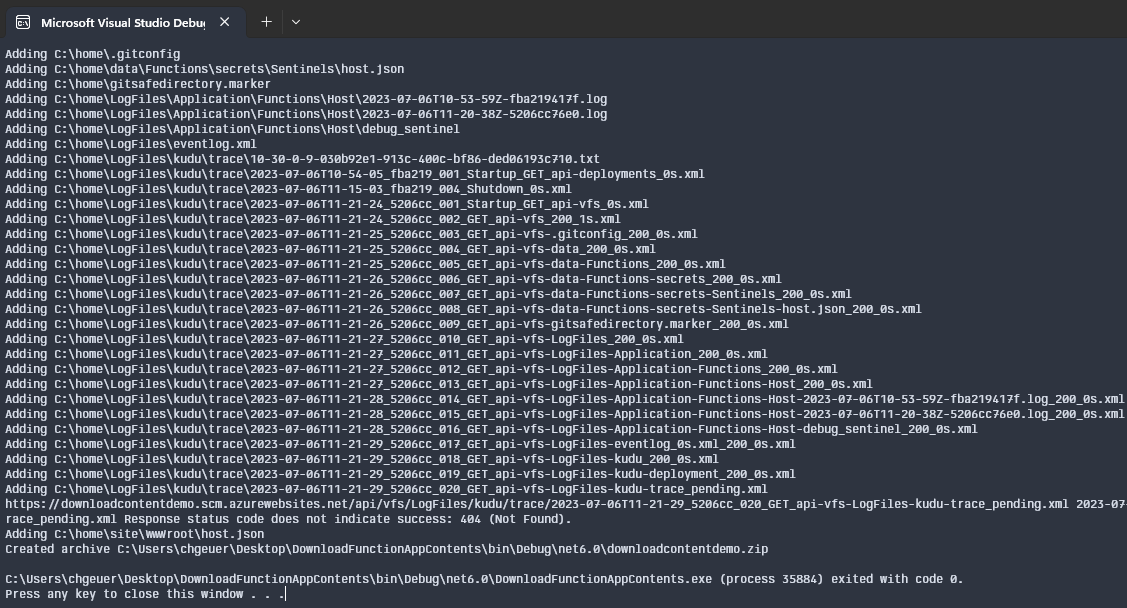Close the Microsoft Visual Studio Debug tab
Image resolution: width=1127 pixels, height=608 pixels.
[x=224, y=22]
